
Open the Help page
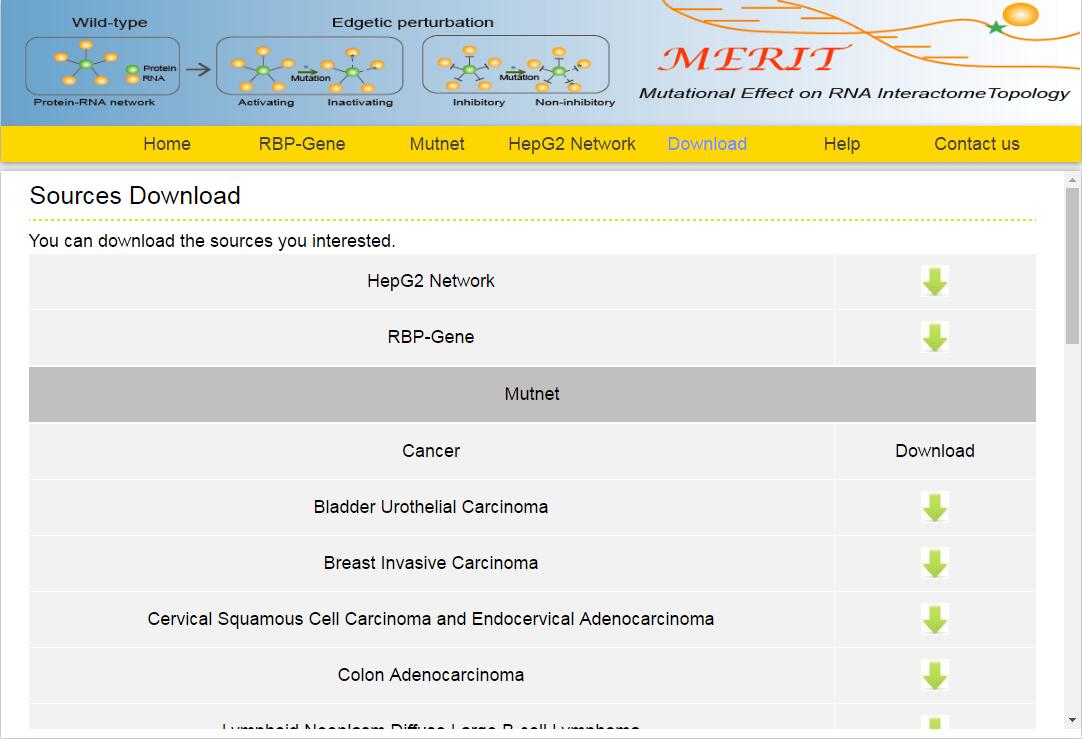click(x=841, y=144)
